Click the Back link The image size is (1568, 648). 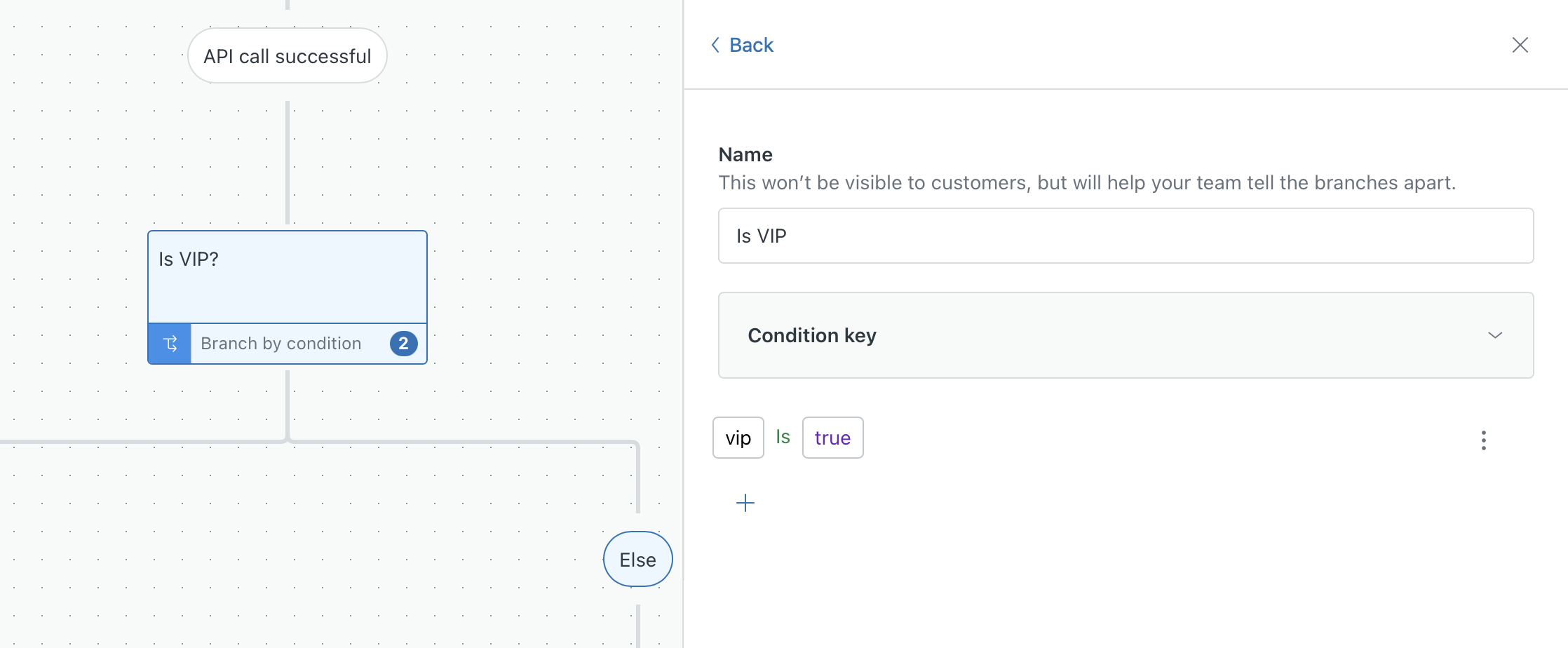pos(751,45)
